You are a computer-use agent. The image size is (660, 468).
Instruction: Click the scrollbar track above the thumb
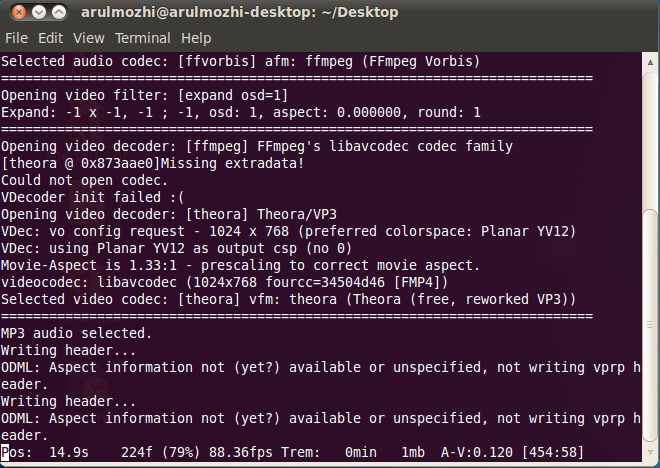coord(650,139)
